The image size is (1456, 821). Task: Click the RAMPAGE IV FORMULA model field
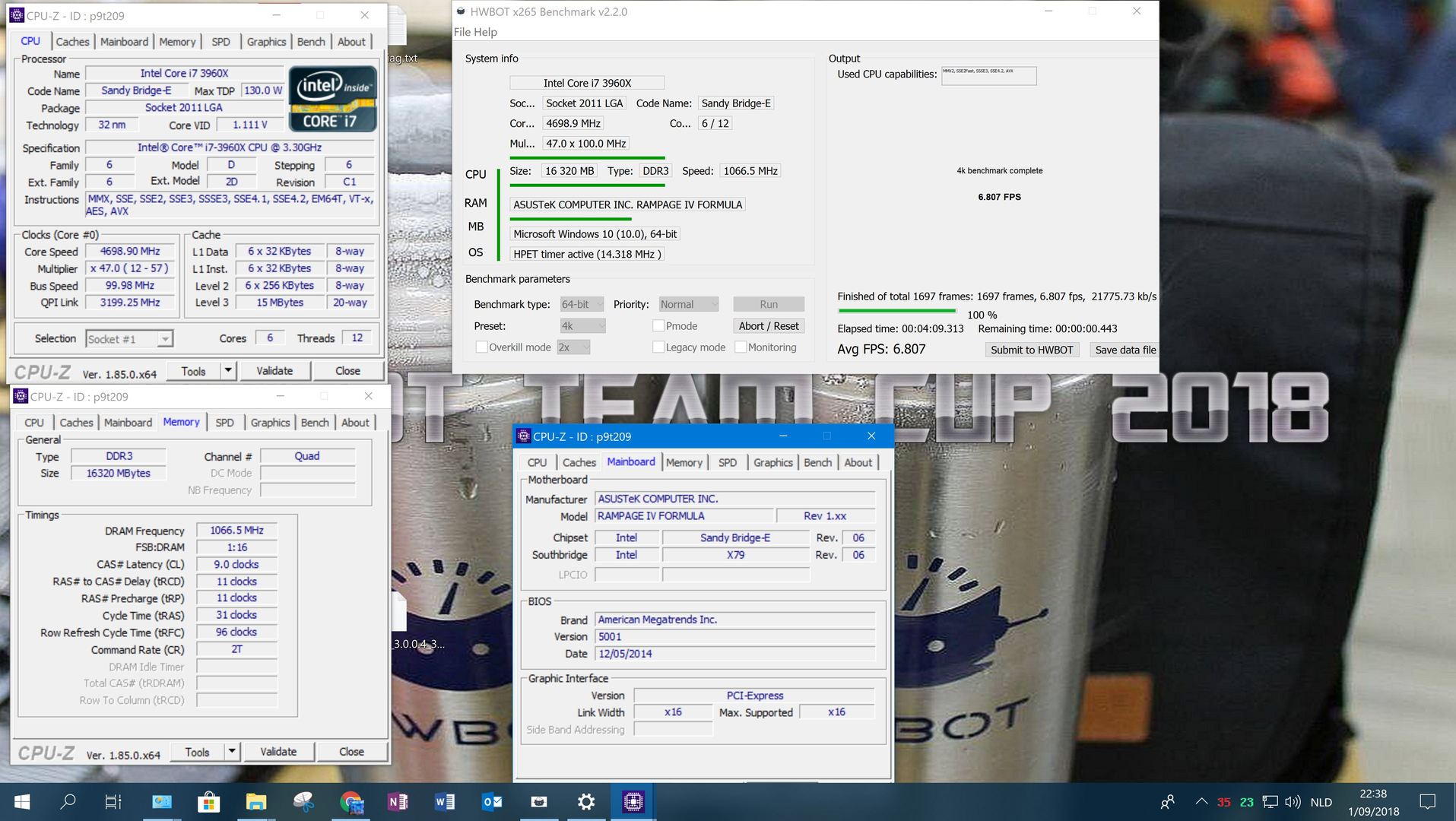684,516
